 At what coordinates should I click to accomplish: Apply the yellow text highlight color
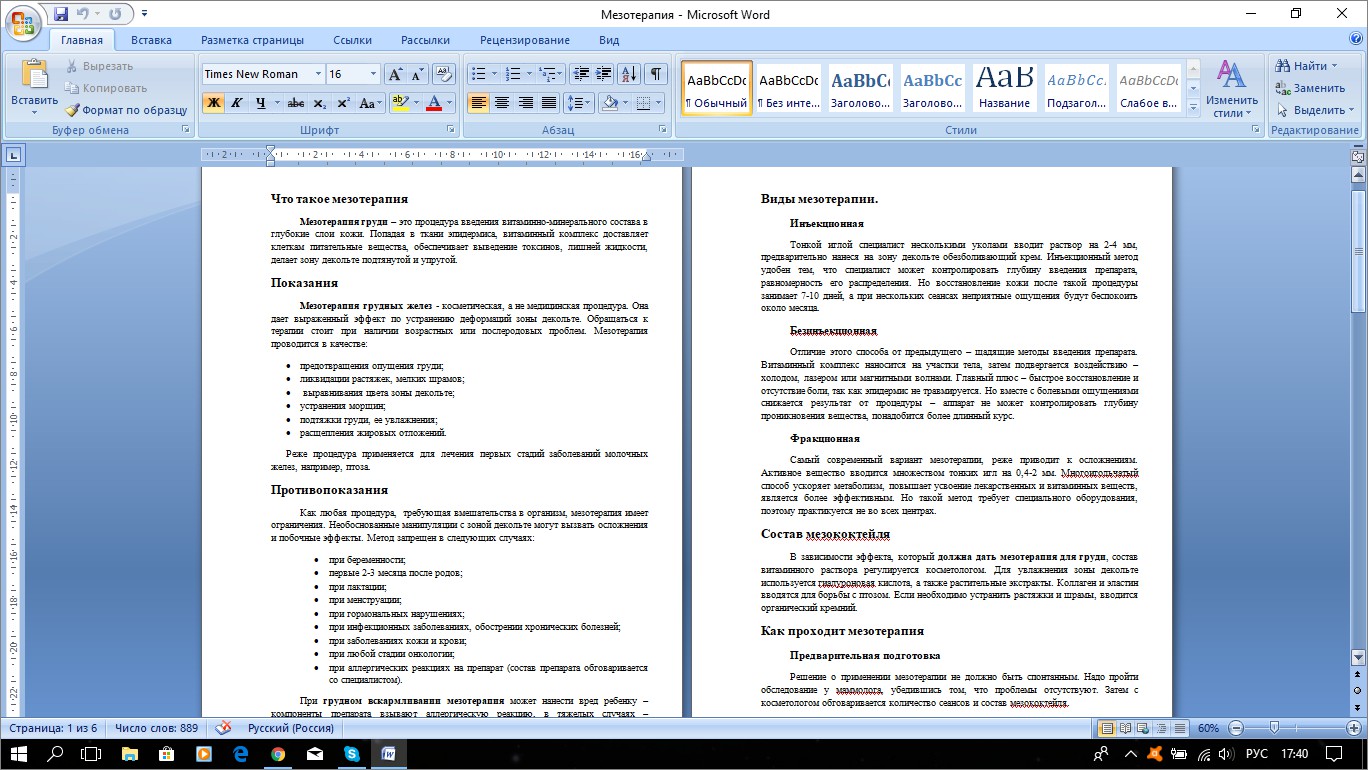coord(400,102)
